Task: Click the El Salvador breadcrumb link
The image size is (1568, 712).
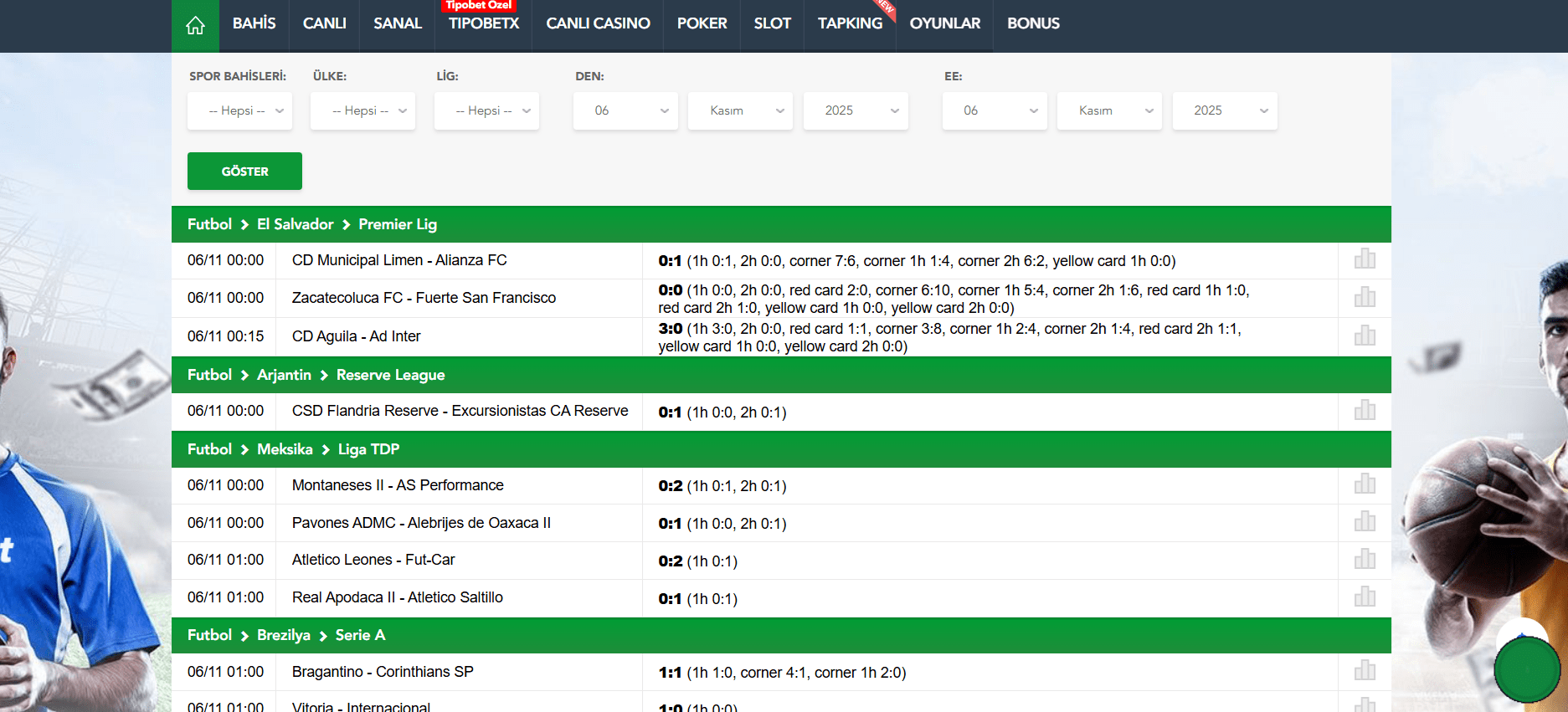Action: tap(295, 224)
